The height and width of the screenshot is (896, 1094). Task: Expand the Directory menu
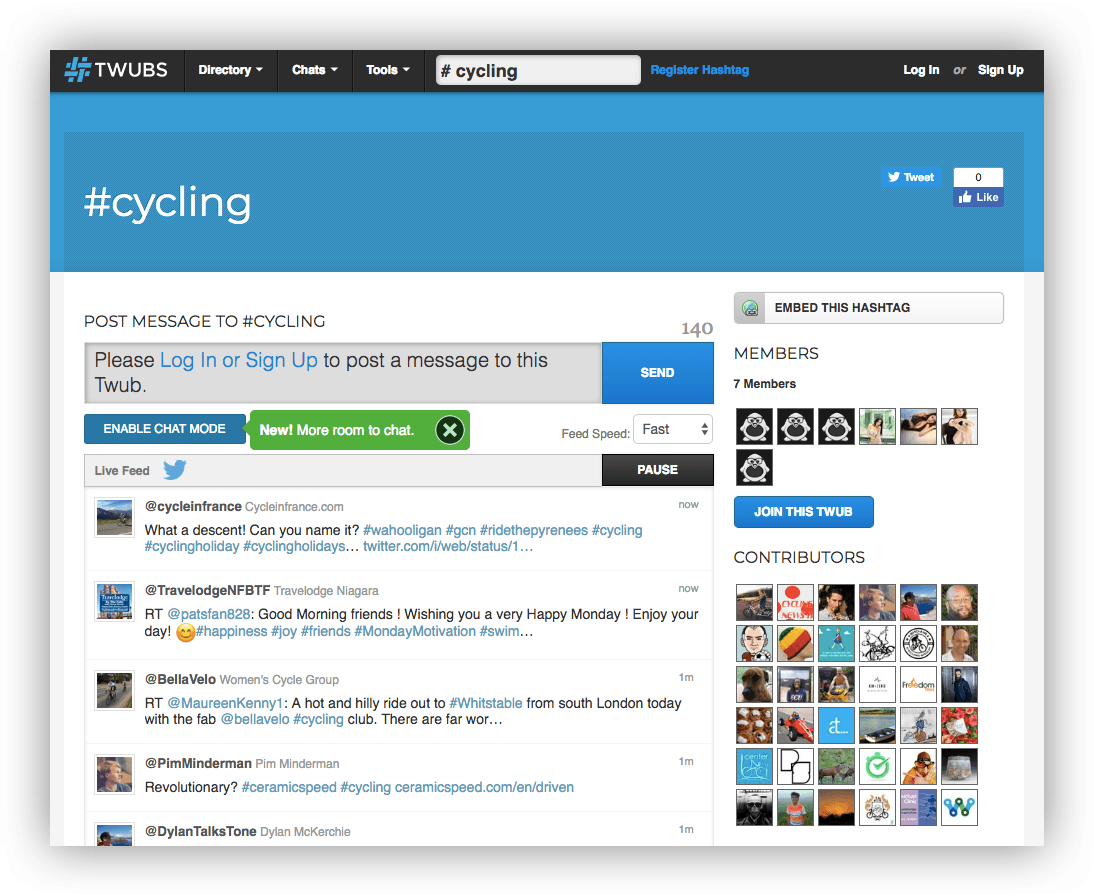[230, 70]
